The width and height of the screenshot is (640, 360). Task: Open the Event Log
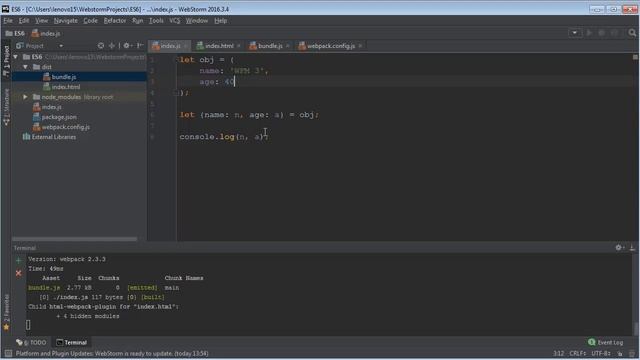[x=606, y=342]
